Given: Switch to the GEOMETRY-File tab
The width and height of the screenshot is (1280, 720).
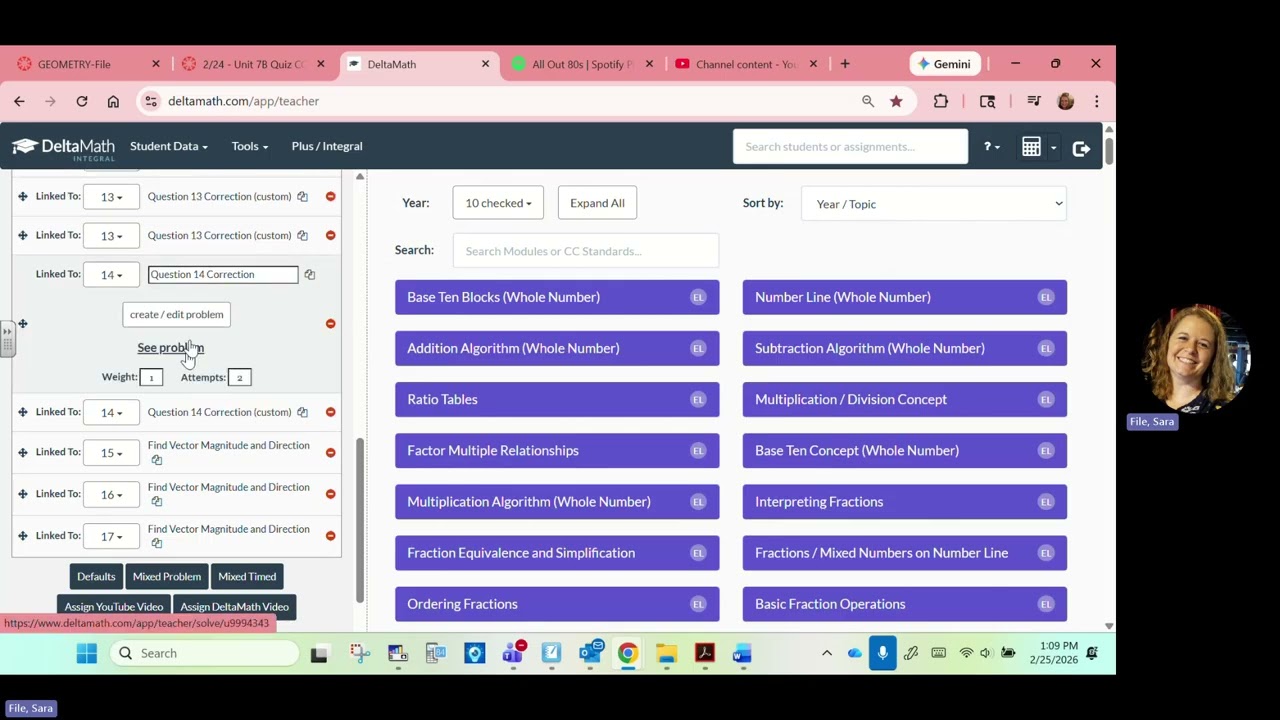Looking at the screenshot, I should coord(87,64).
